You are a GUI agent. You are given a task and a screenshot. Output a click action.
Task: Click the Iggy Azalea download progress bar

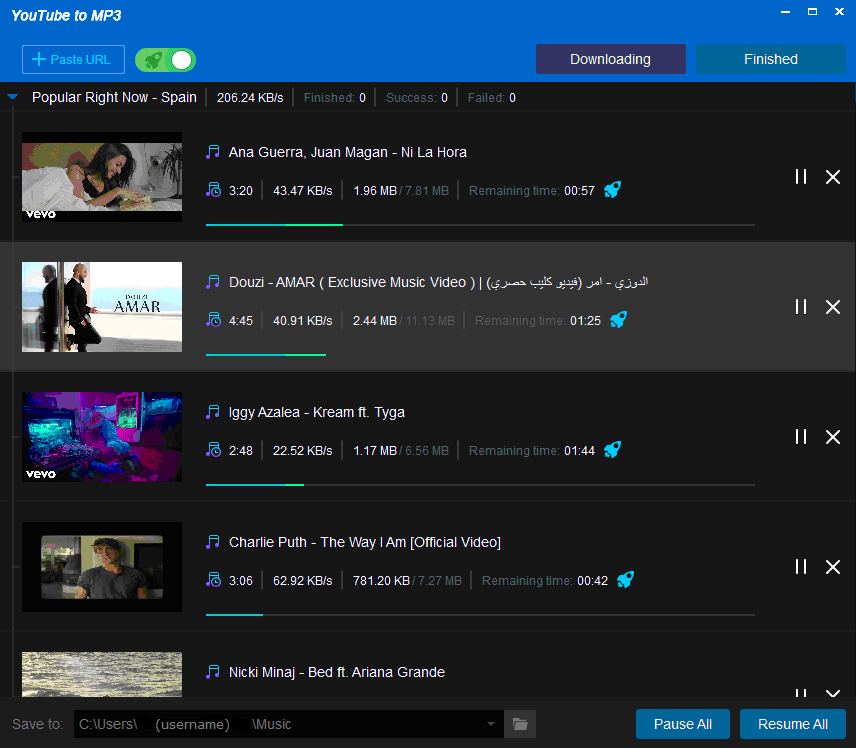coord(480,485)
